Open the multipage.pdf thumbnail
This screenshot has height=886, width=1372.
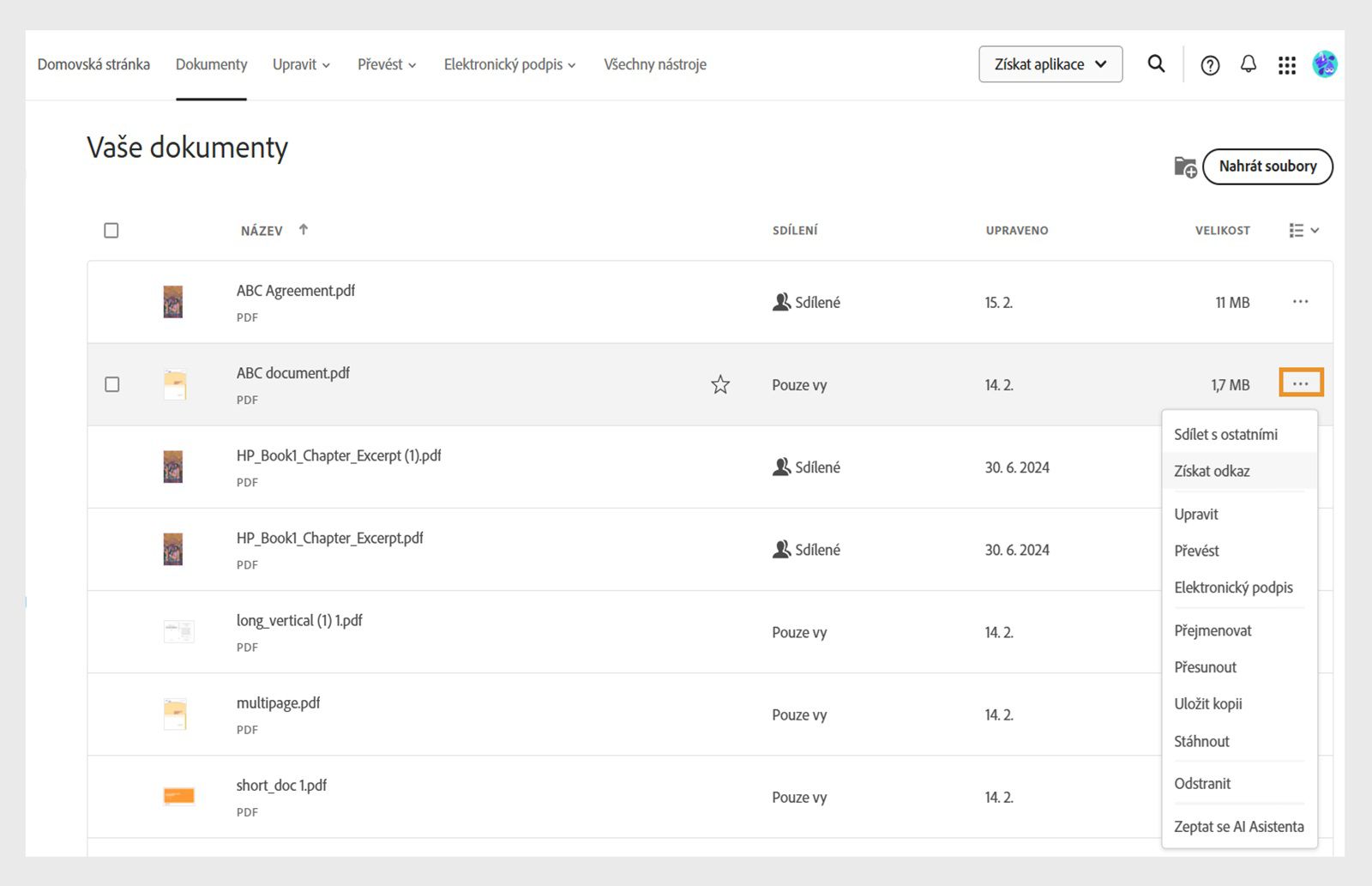[175, 714]
